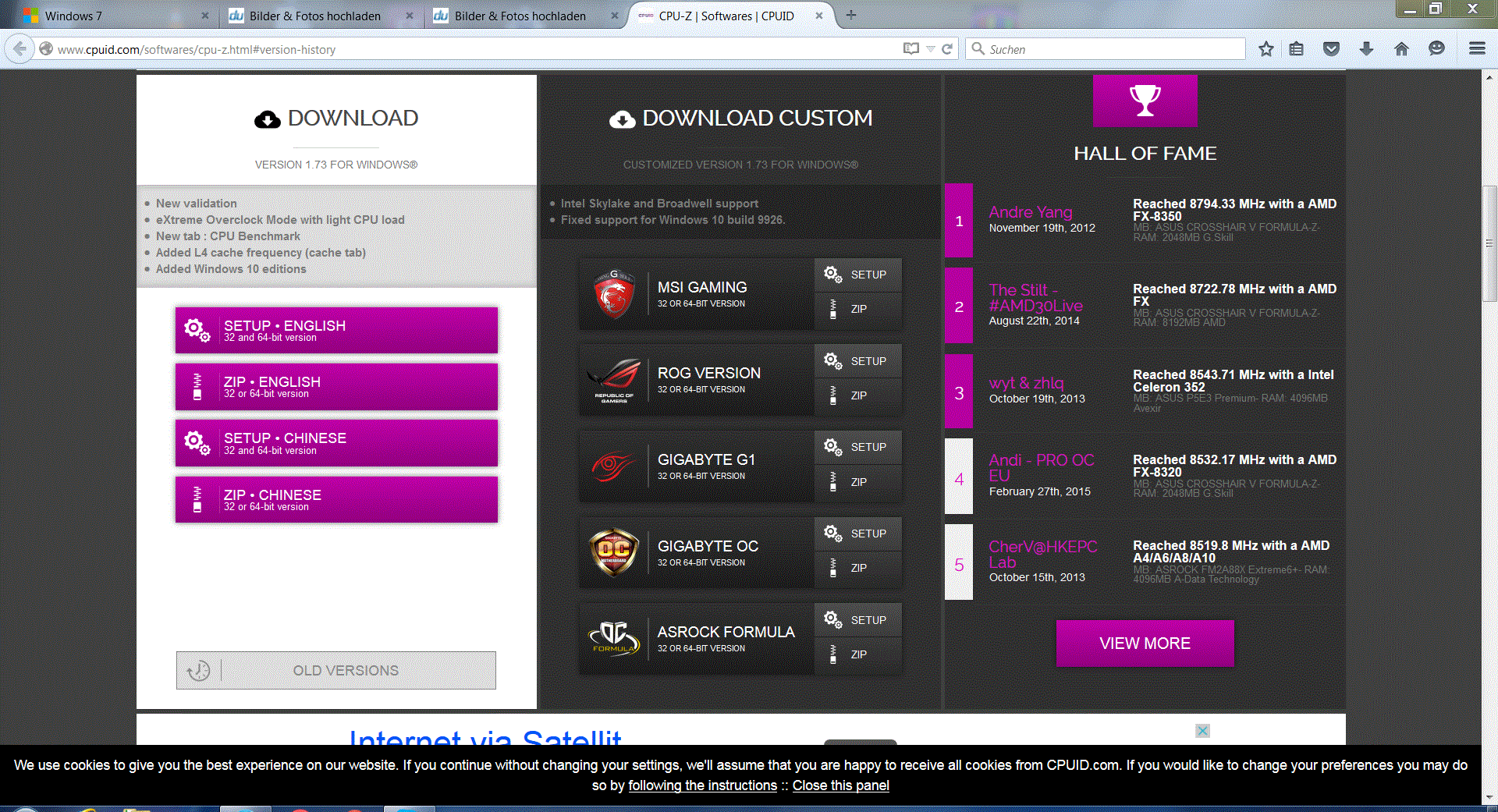This screenshot has height=812, width=1498.
Task: Download ROG VERSION SETUP
Action: (858, 361)
